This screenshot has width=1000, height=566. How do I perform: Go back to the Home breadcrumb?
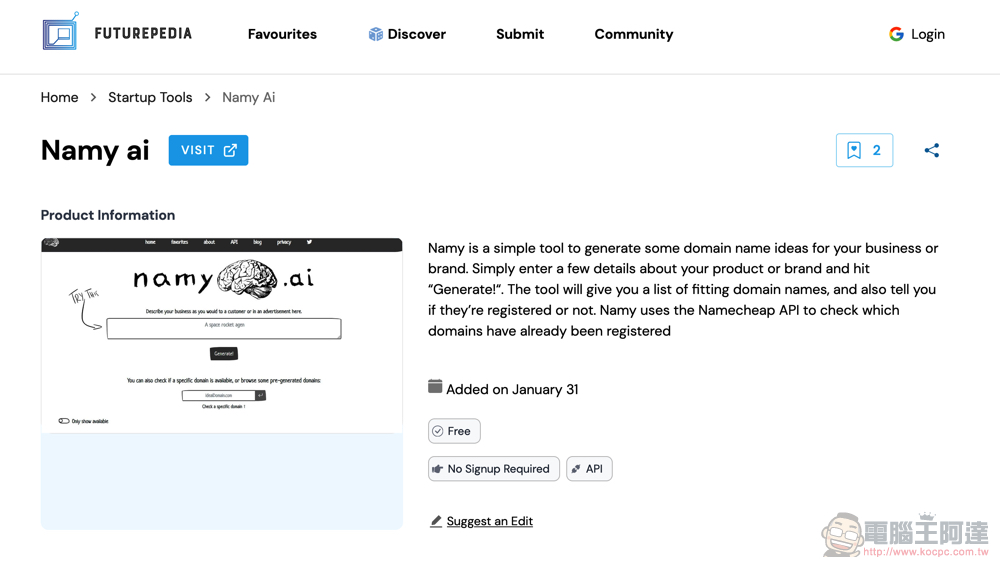[59, 98]
